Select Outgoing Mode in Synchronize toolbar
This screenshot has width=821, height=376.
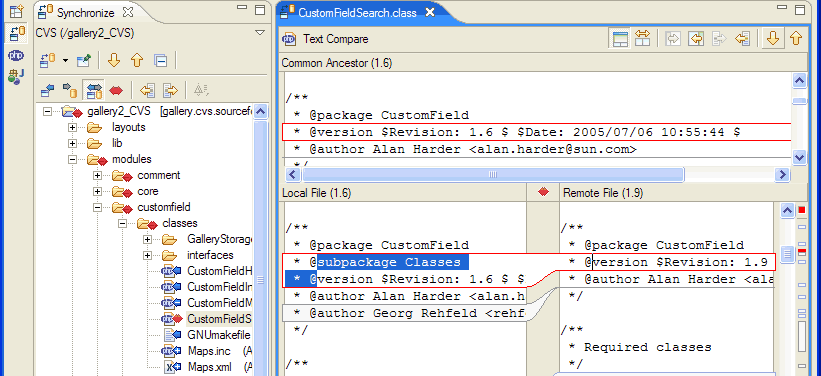tap(70, 91)
